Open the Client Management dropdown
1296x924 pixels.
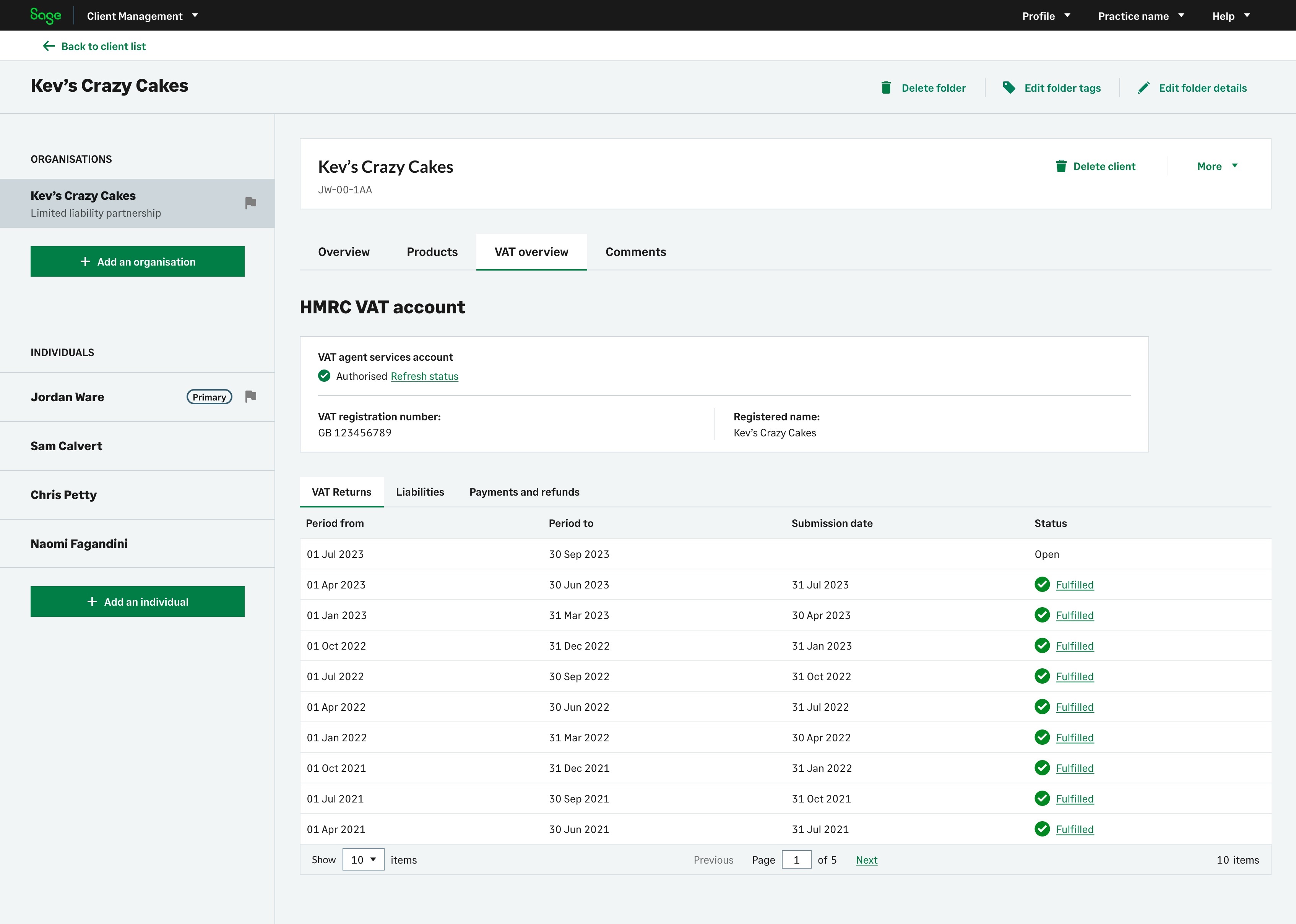click(x=142, y=16)
